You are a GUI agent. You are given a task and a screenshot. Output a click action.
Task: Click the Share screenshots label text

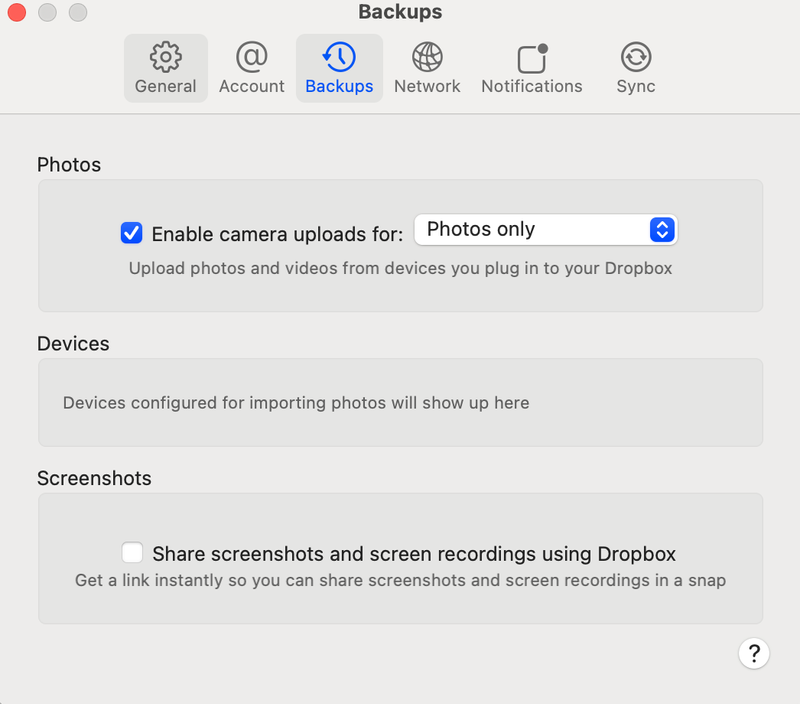[414, 553]
